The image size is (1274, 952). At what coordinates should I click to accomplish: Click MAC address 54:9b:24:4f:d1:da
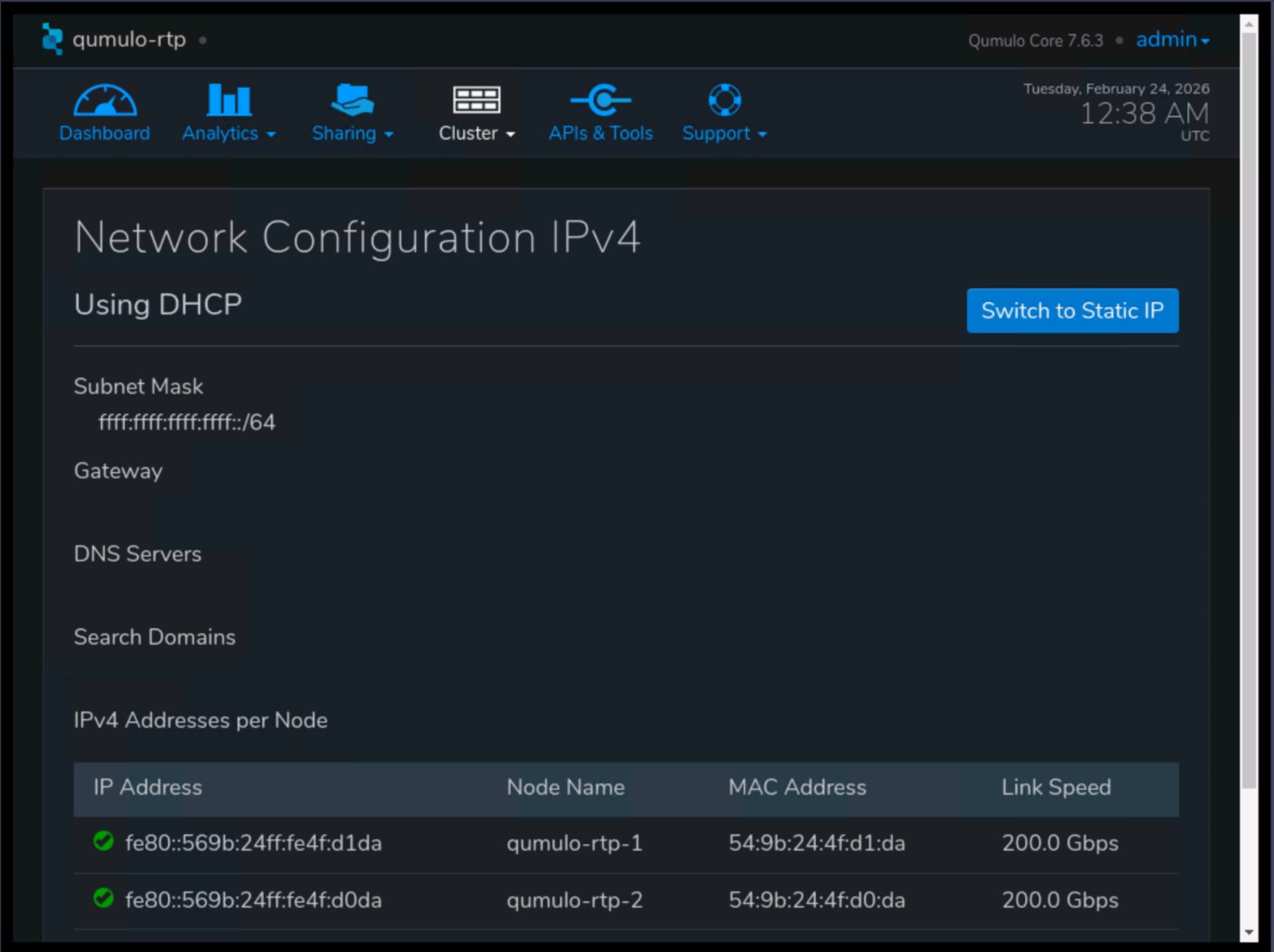[817, 843]
